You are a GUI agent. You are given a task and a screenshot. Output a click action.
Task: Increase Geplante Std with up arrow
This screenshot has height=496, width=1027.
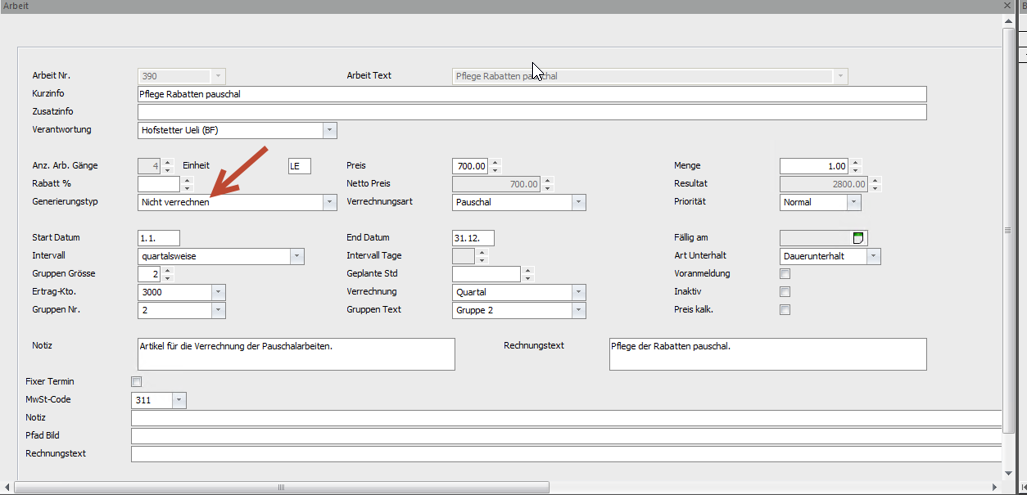(529, 270)
